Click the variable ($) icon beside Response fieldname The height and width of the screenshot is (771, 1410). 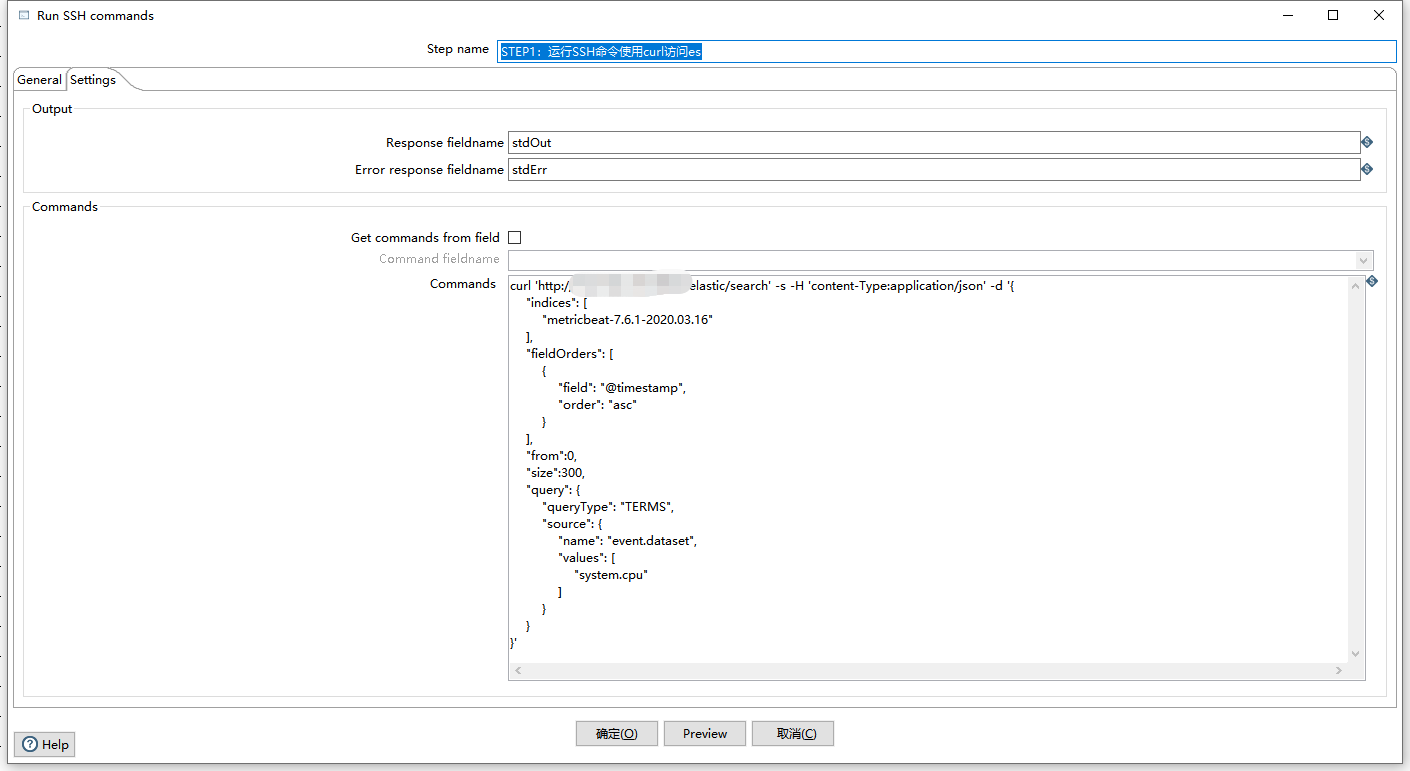pos(1367,142)
